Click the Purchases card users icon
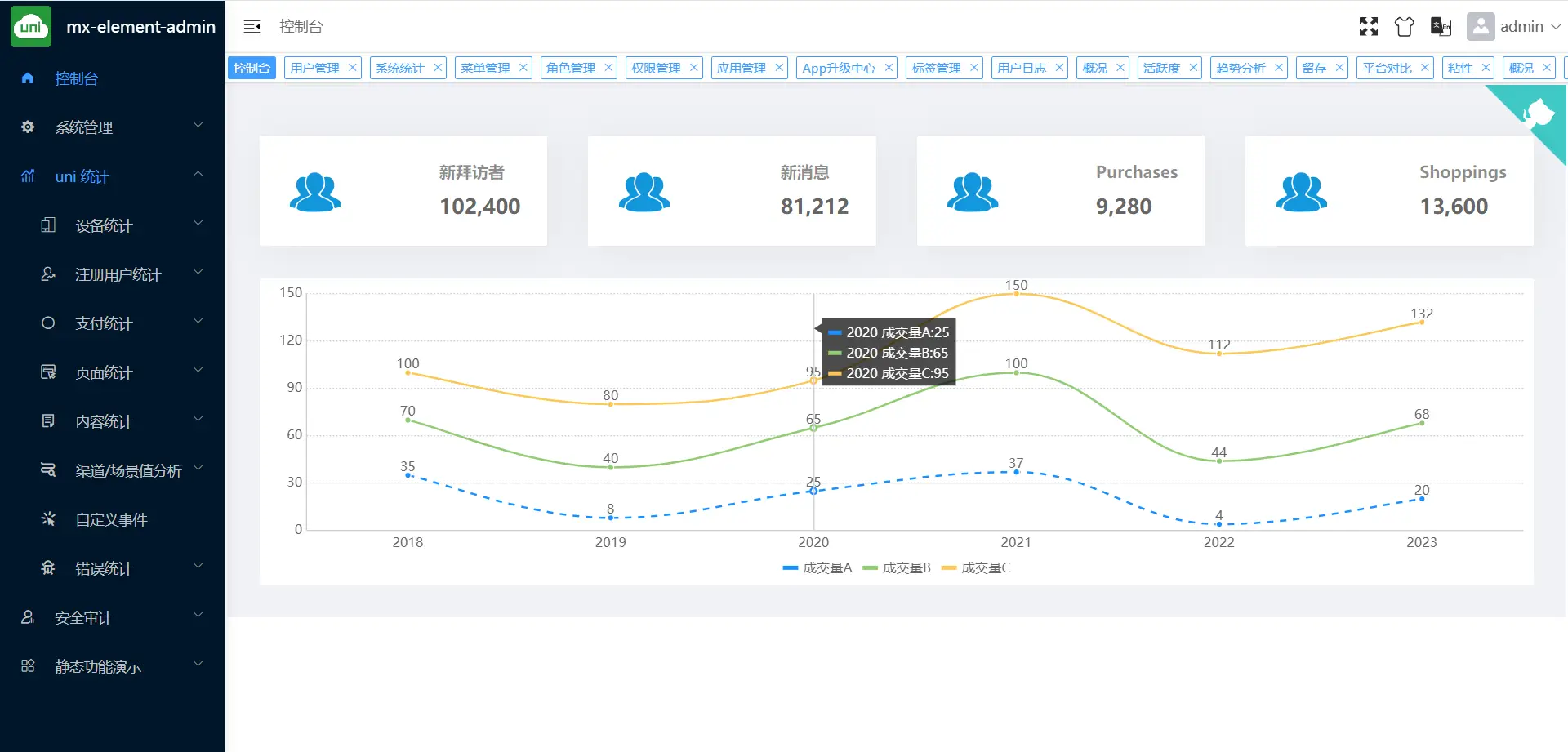The height and width of the screenshot is (752, 1568). click(x=972, y=193)
